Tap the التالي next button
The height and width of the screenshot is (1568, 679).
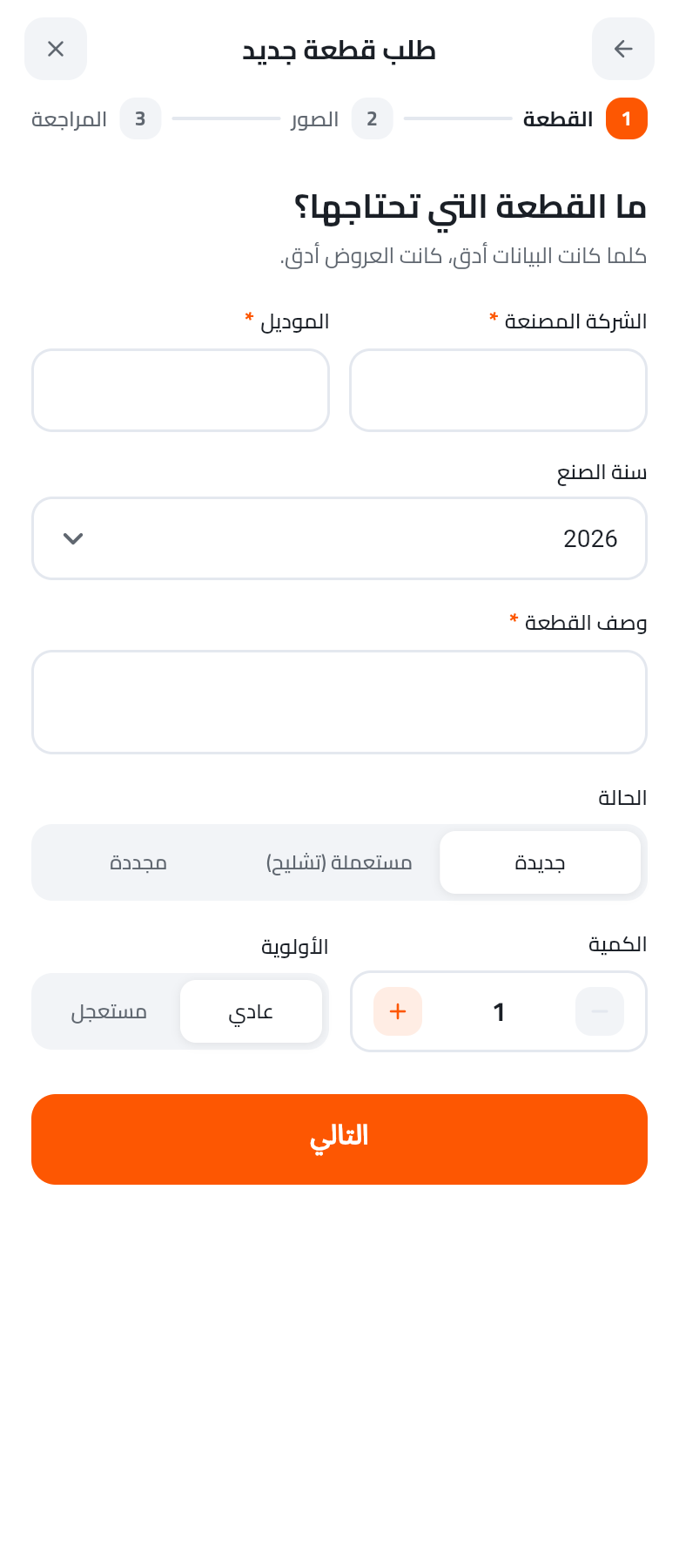(x=339, y=1139)
